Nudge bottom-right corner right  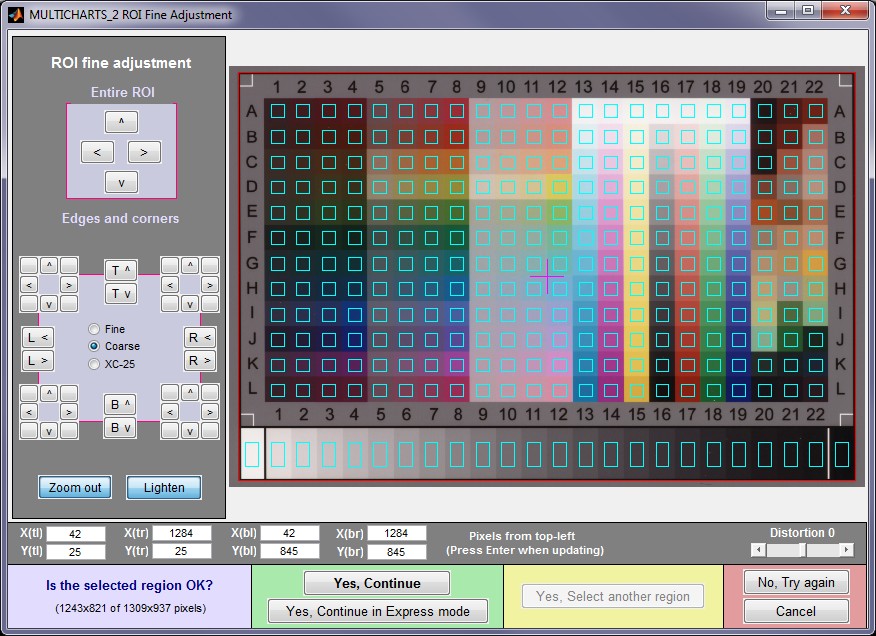click(x=210, y=412)
